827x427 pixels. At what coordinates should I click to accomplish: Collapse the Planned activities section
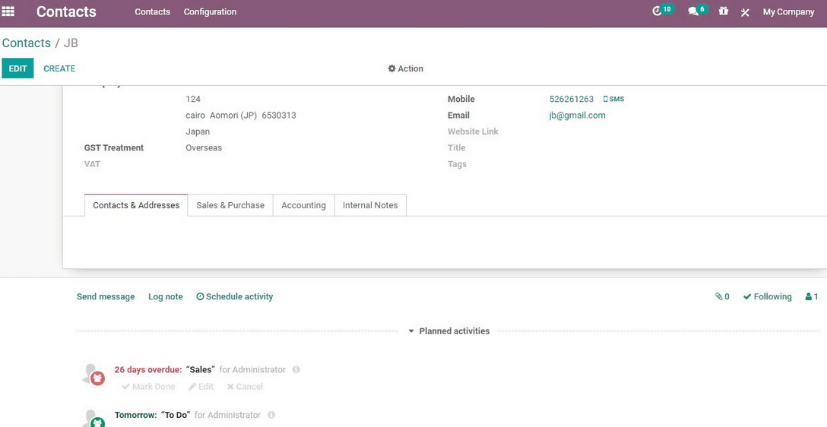click(448, 331)
